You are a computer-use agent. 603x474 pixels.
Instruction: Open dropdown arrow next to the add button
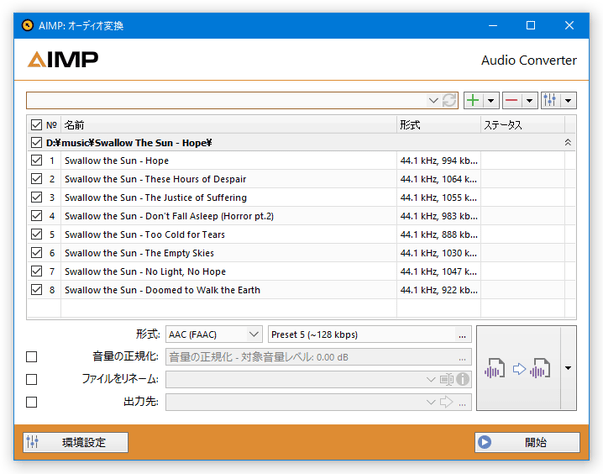tap(491, 100)
